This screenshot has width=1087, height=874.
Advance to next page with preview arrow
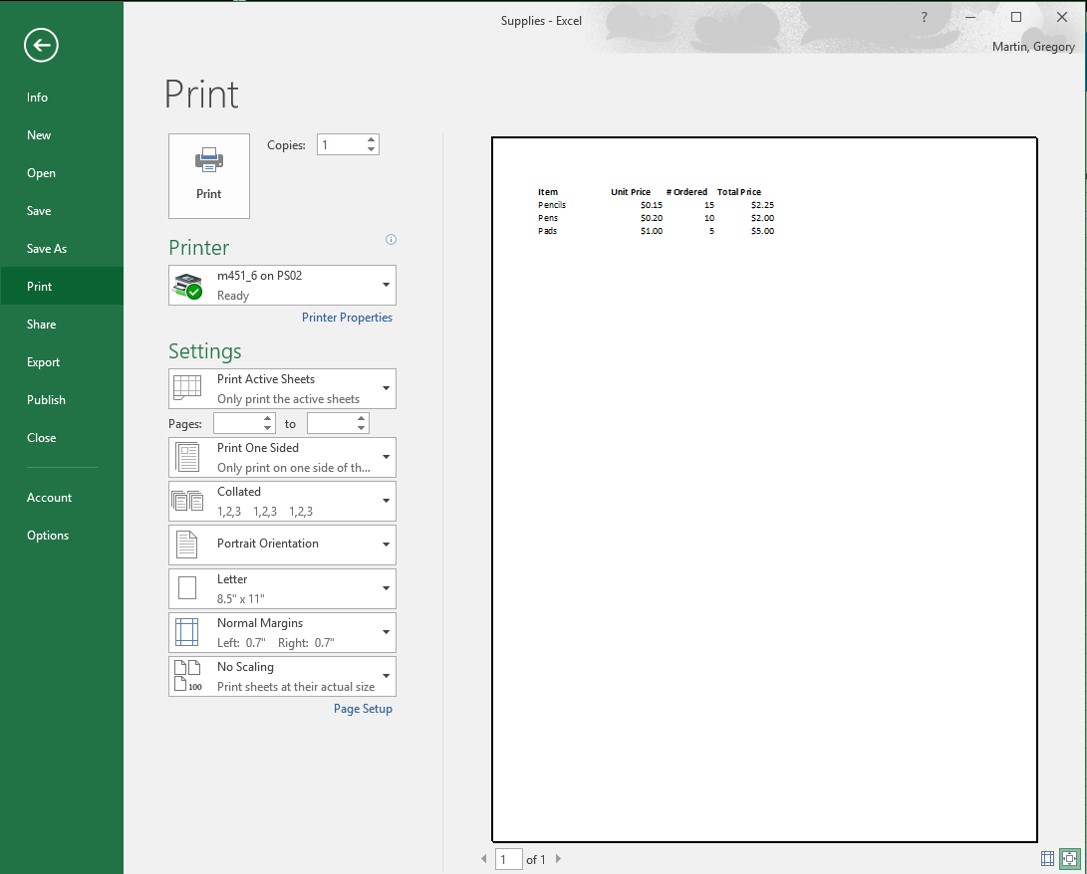[559, 858]
